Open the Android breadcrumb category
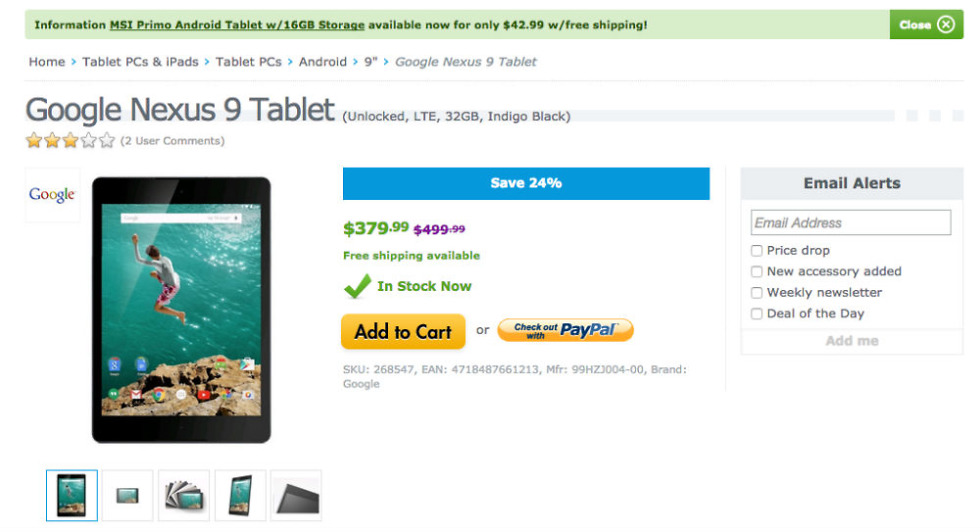The image size is (980, 532). pos(323,62)
